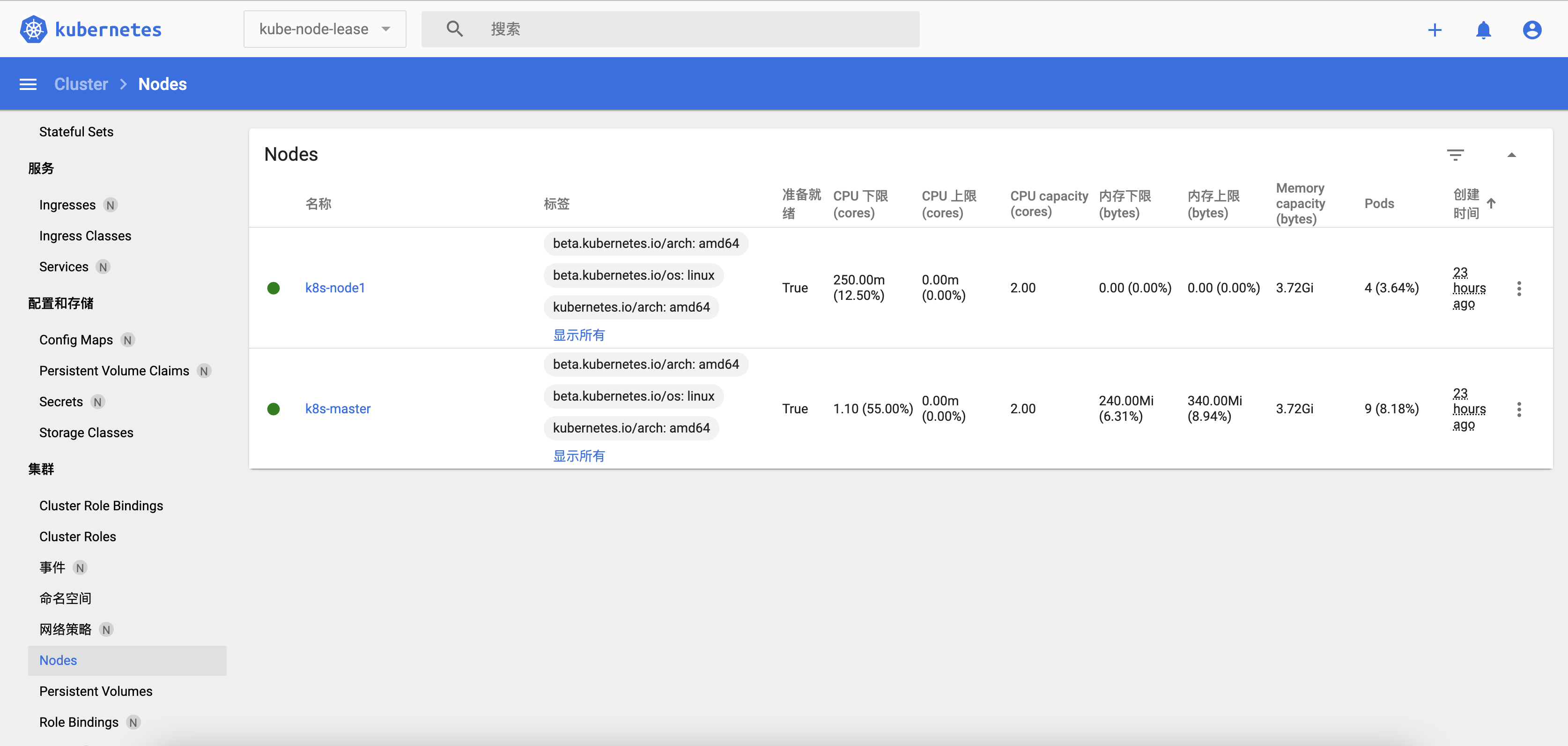The image size is (1568, 746).
Task: Open Services in sidebar
Action: 63,267
